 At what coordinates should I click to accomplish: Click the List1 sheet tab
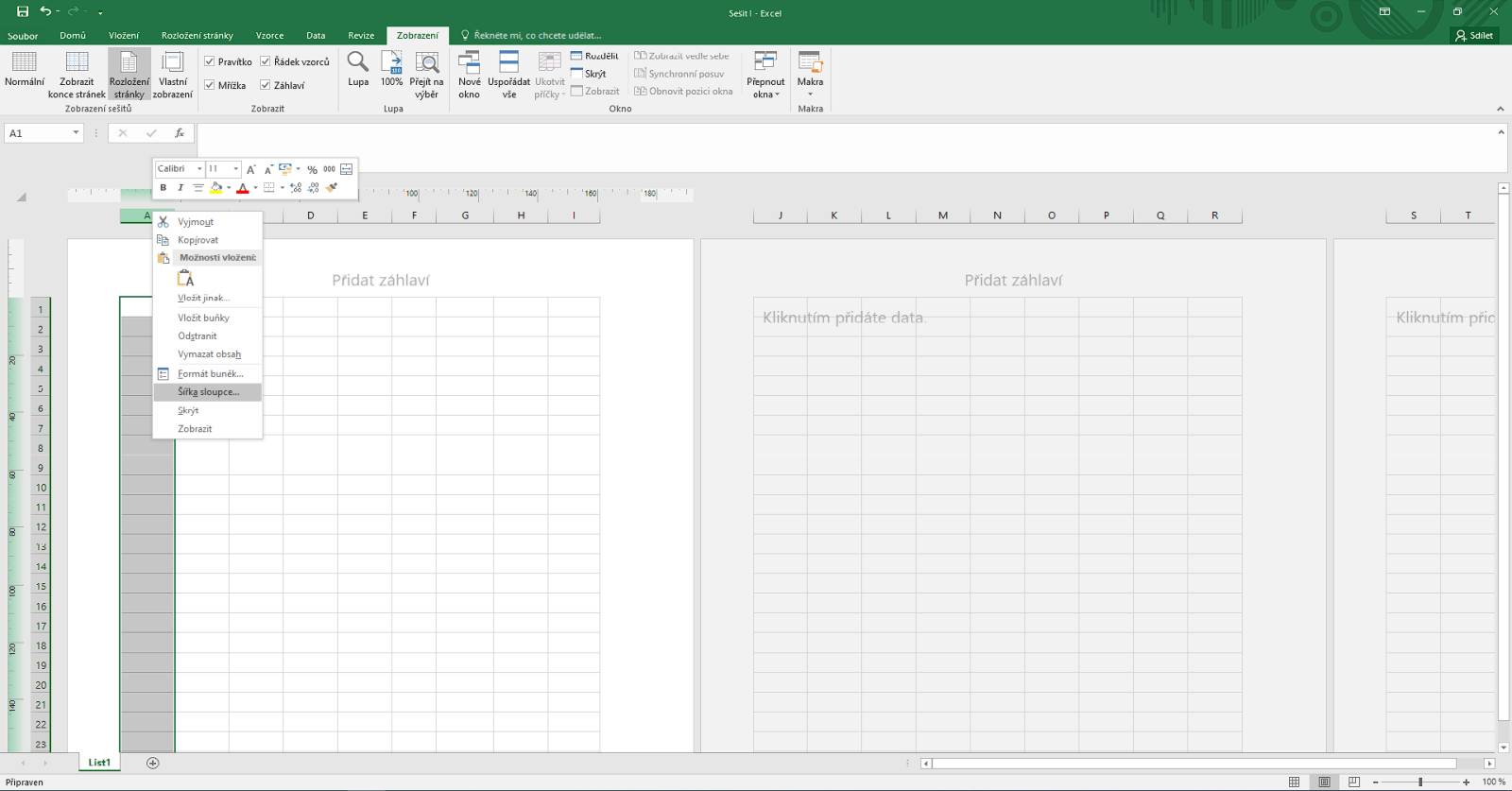99,763
